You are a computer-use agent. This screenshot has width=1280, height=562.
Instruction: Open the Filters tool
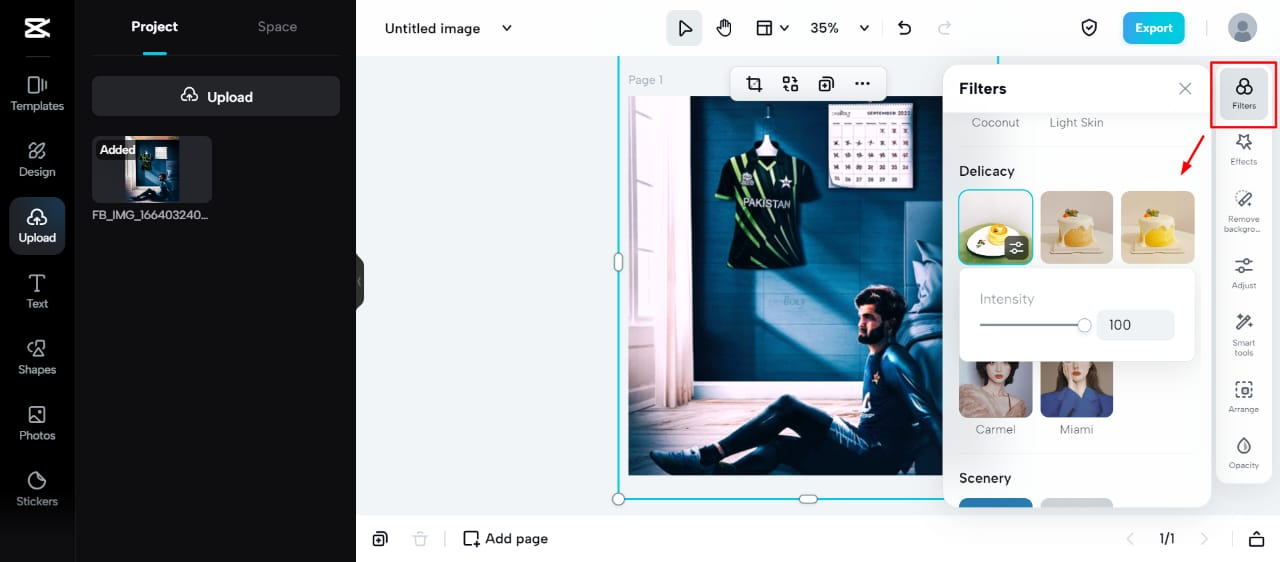[1244, 93]
